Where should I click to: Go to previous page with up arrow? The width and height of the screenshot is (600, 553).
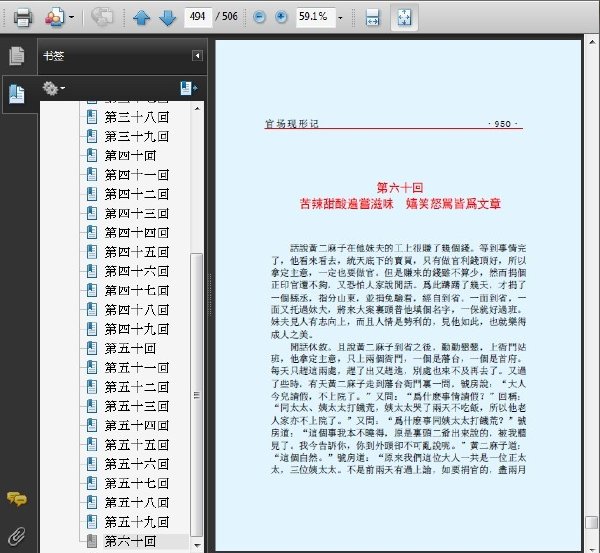(141, 18)
